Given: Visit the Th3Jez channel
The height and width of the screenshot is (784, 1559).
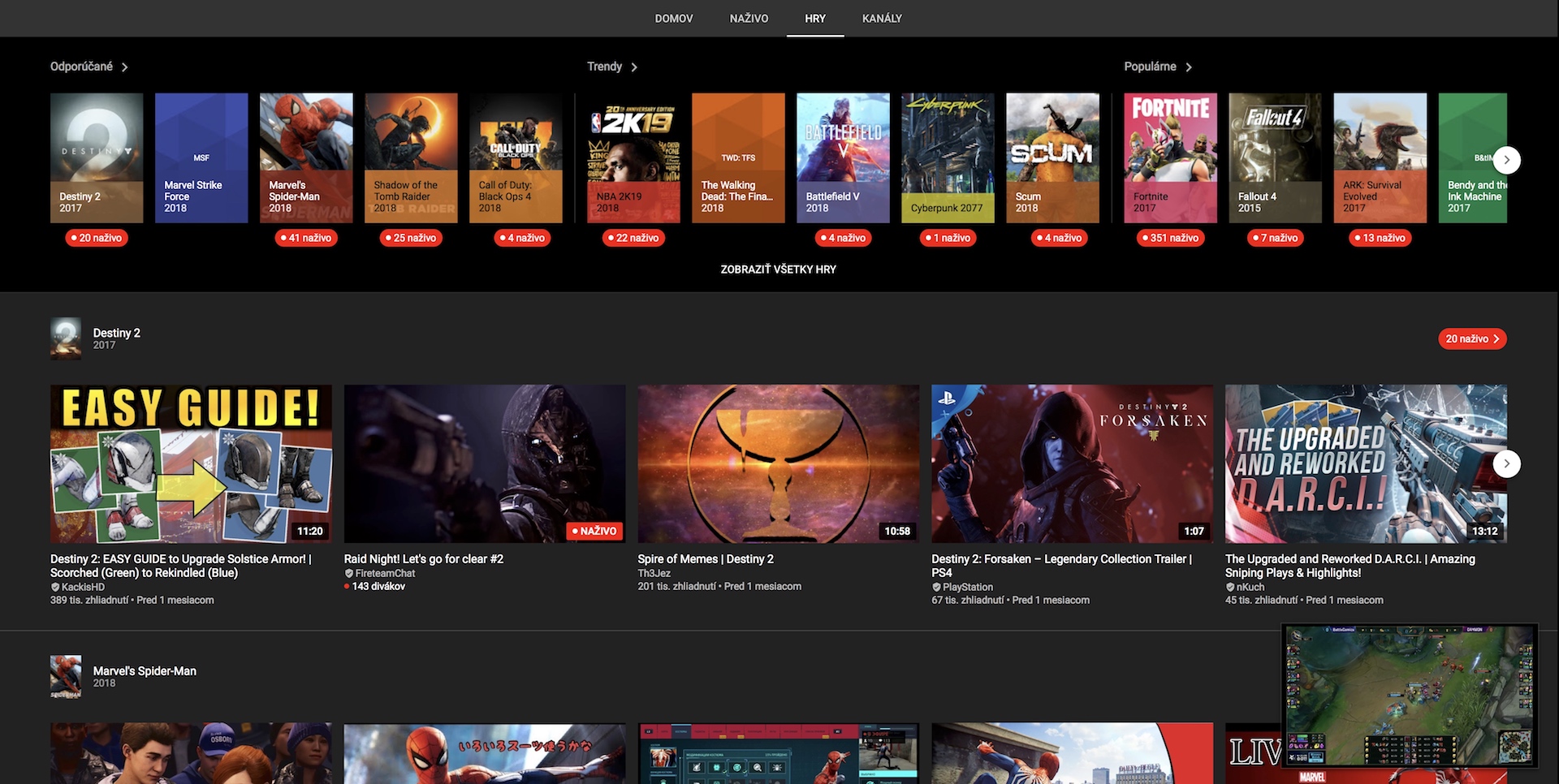Looking at the screenshot, I should 654,573.
